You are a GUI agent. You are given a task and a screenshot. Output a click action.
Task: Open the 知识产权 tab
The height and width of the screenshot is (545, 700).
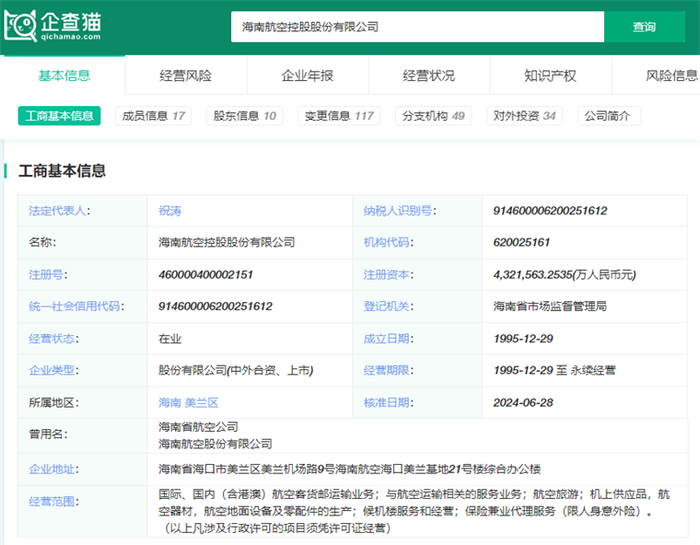click(550, 76)
